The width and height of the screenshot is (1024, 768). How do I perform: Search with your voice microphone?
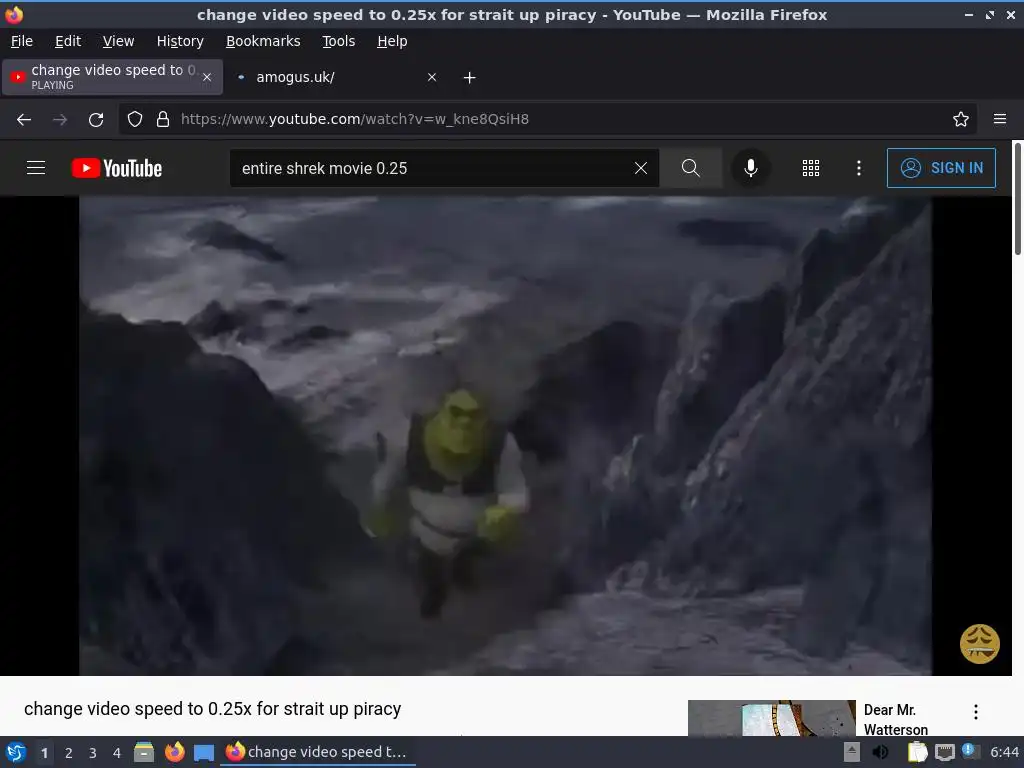750,168
